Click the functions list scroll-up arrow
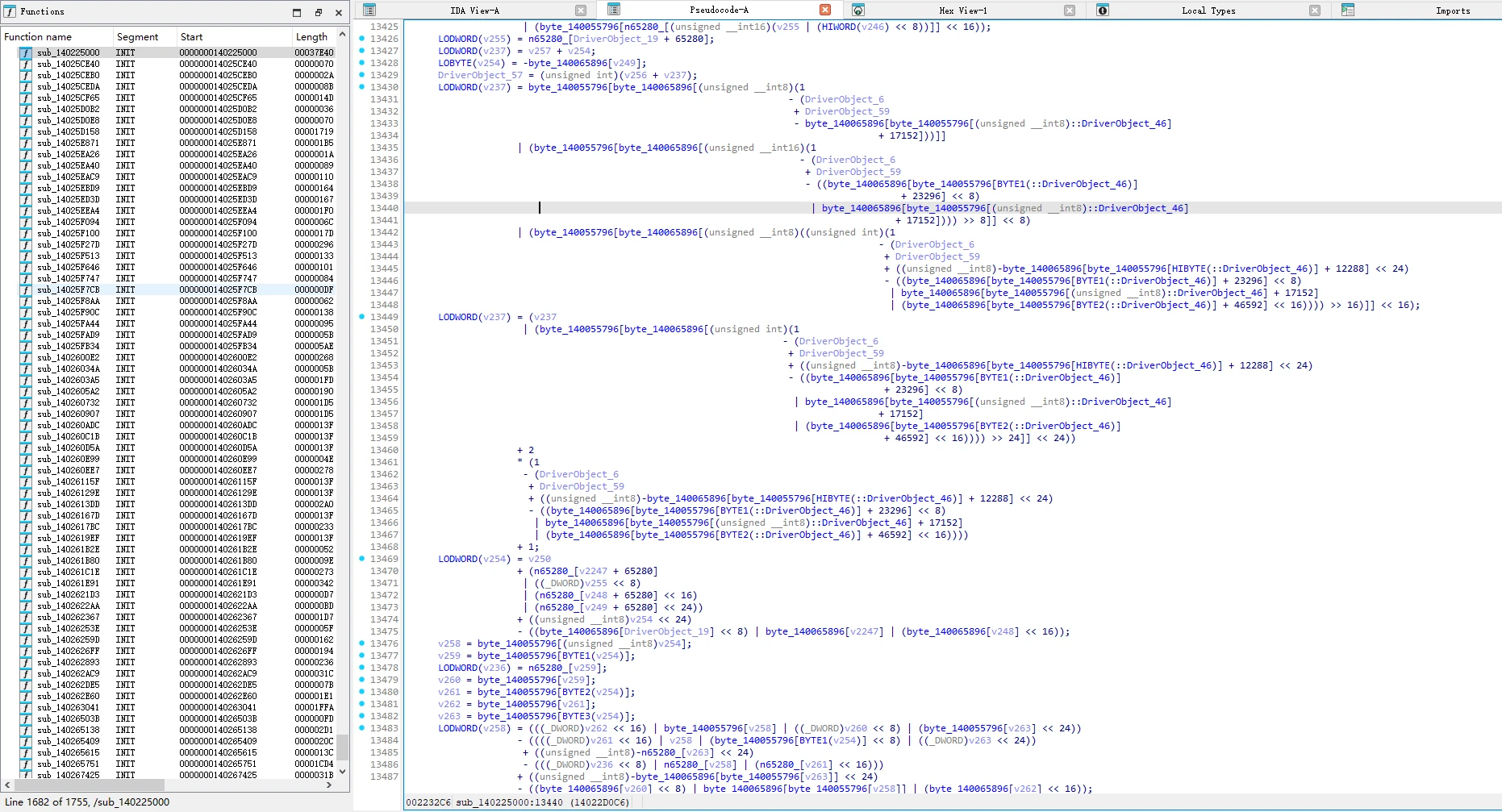This screenshot has width=1502, height=812. (343, 35)
